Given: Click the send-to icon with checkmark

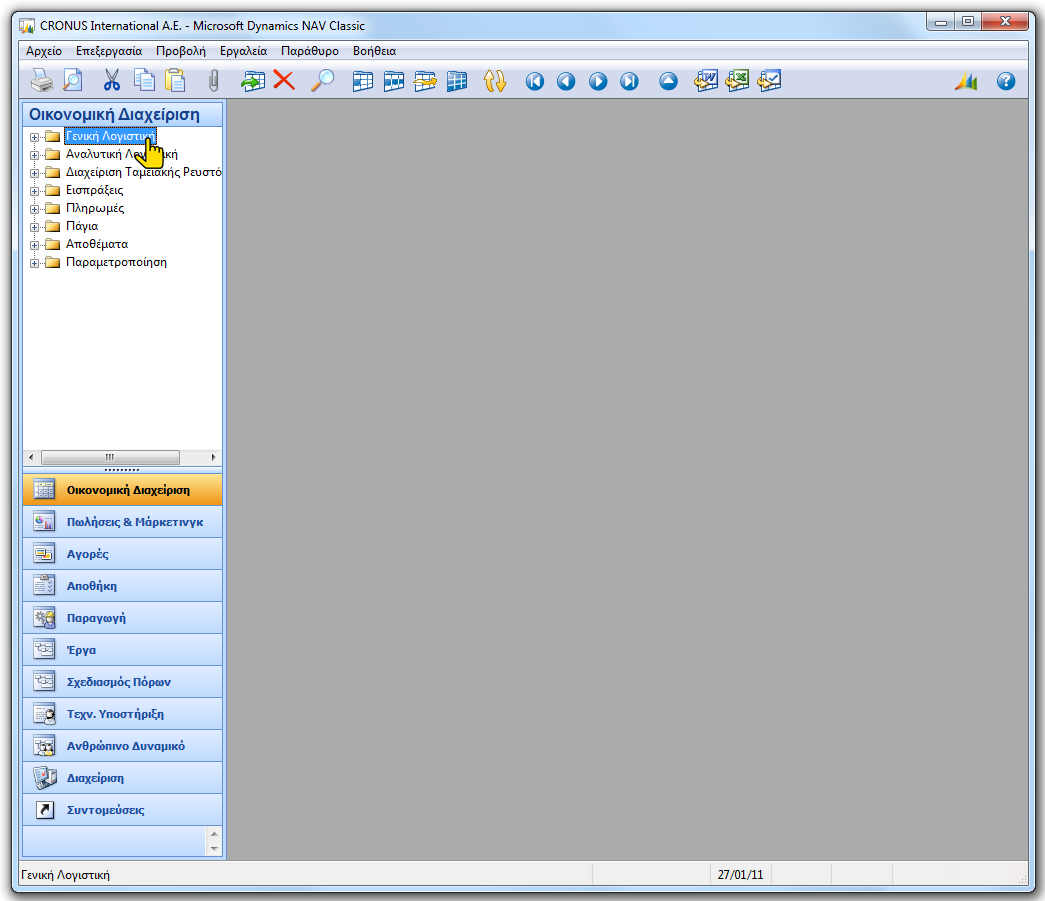Looking at the screenshot, I should tap(769, 81).
